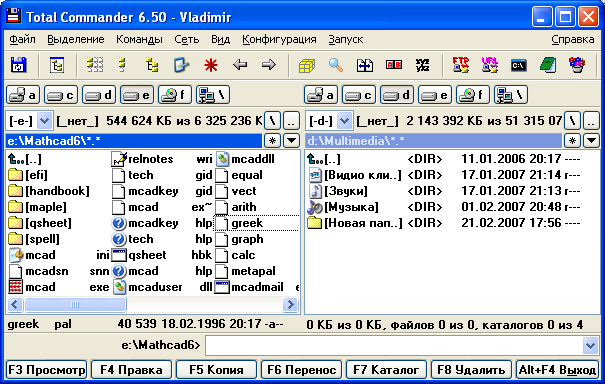Image resolution: width=605 pixels, height=384 pixels.
Task: Select drive e in left panel
Action: click(137, 95)
